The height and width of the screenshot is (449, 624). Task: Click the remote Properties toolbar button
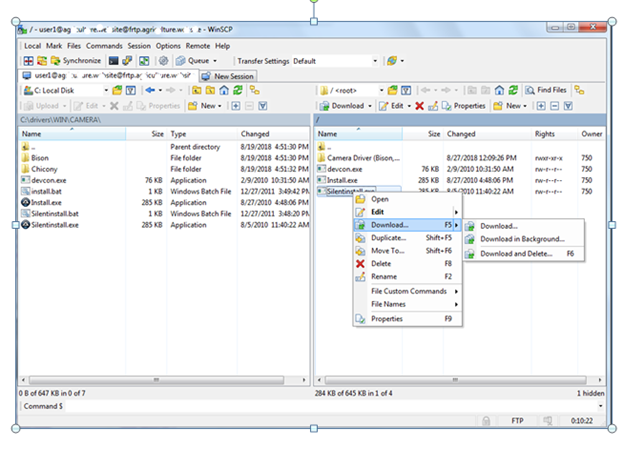coord(464,106)
